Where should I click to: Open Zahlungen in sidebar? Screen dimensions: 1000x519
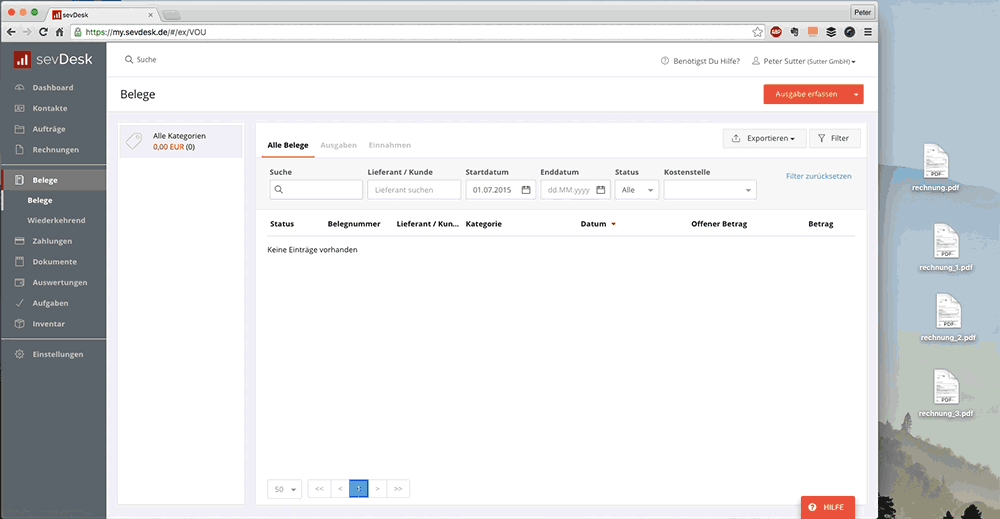pos(52,241)
